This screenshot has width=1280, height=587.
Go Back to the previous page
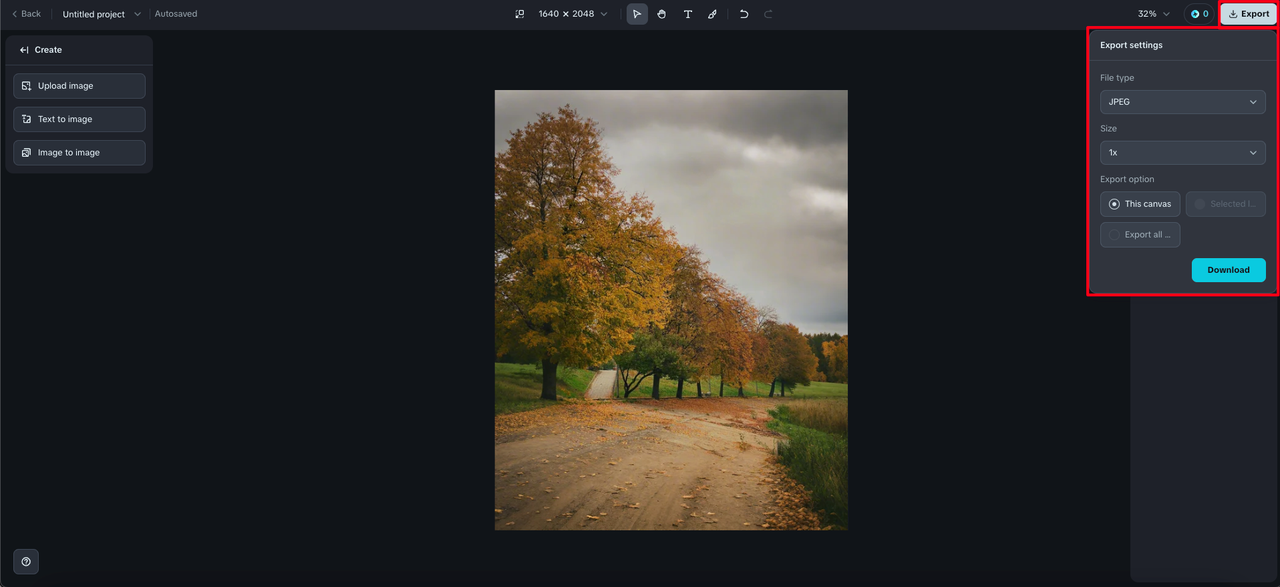[x=26, y=14]
